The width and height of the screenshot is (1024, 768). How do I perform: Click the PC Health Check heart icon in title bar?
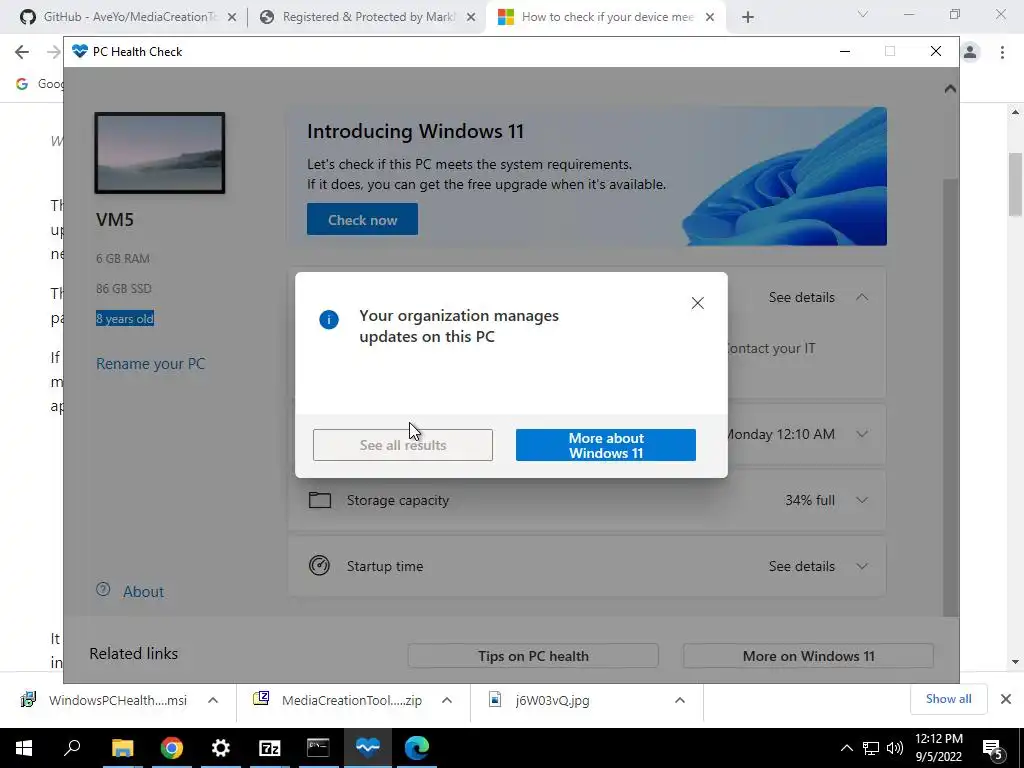pos(80,51)
